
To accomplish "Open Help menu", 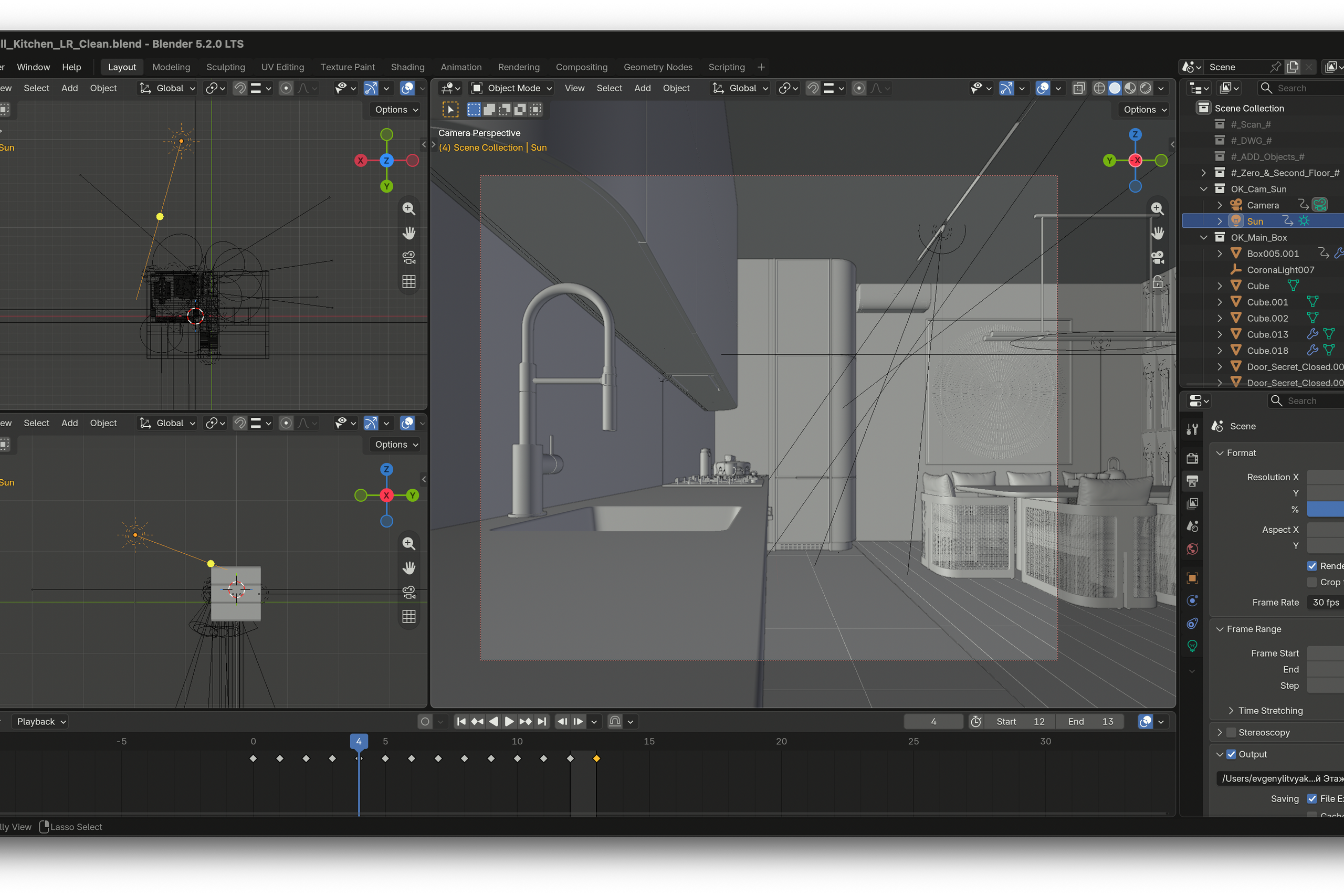I will (71, 67).
